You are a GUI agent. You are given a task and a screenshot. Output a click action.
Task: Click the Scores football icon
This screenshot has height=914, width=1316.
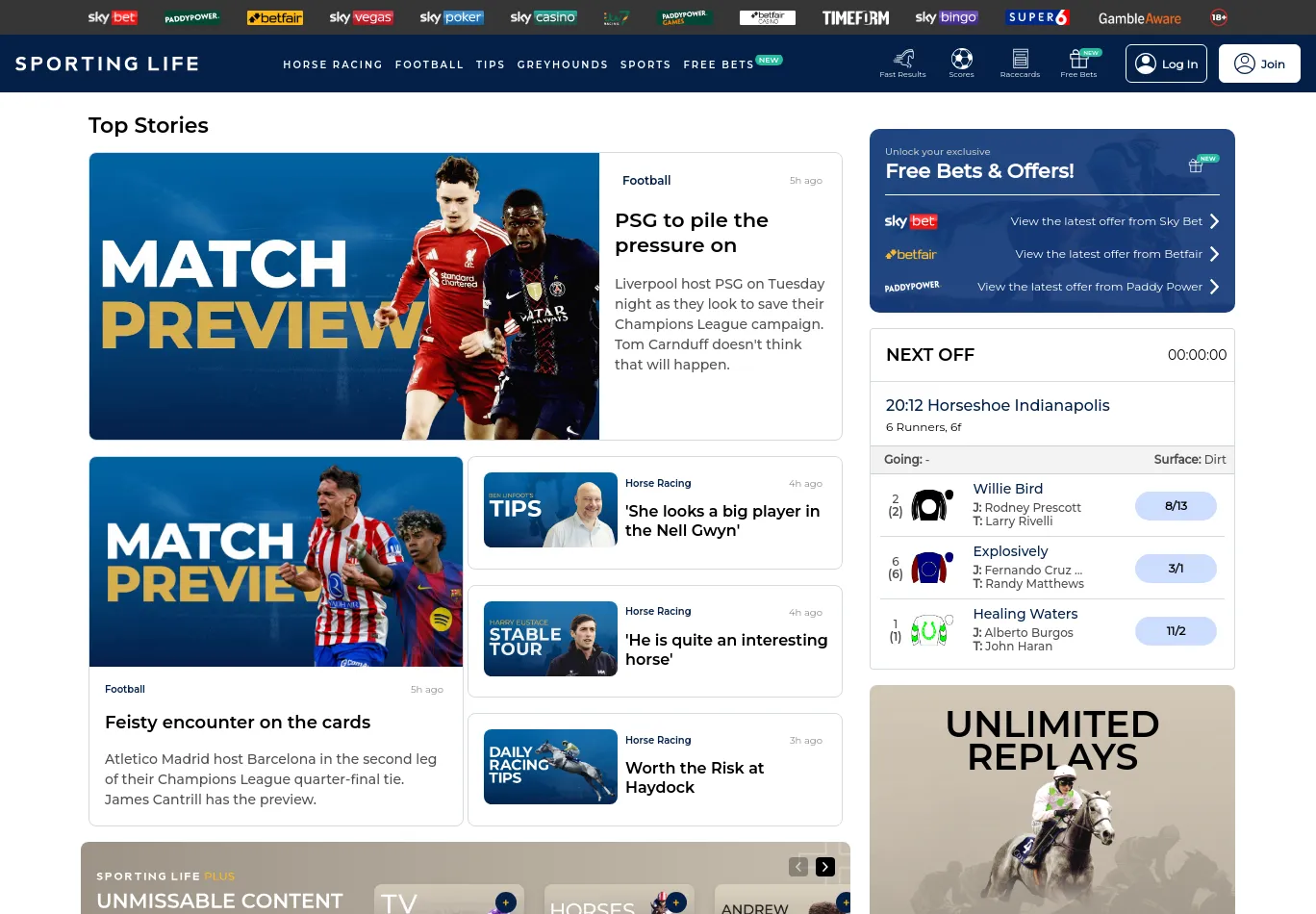(961, 60)
